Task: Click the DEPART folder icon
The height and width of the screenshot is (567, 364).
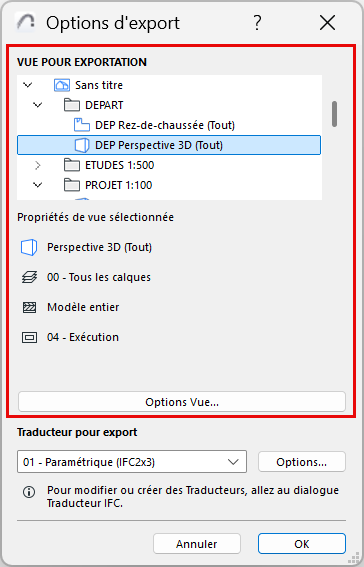Action: point(72,105)
